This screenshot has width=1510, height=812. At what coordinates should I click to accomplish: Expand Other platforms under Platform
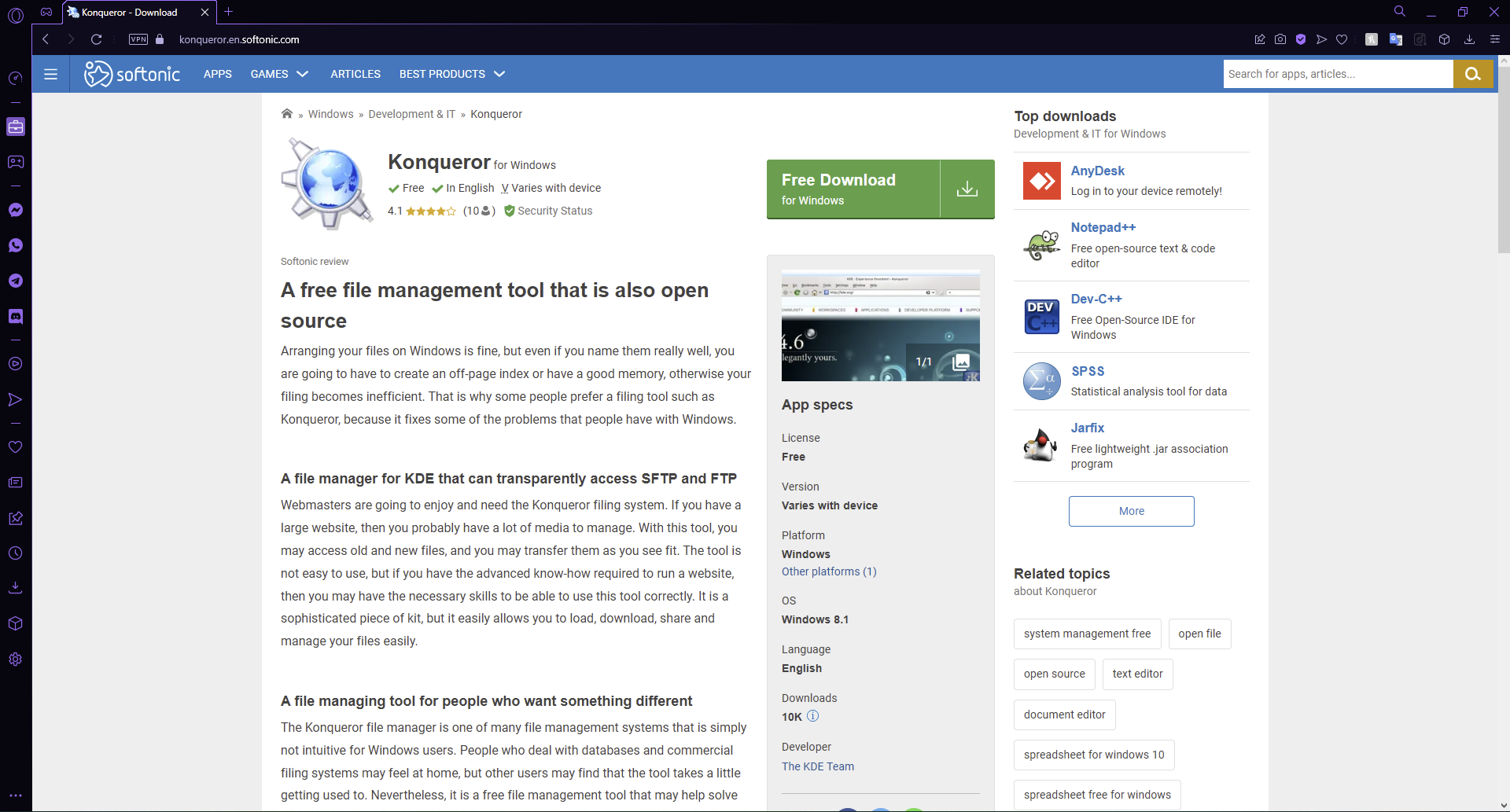[828, 571]
